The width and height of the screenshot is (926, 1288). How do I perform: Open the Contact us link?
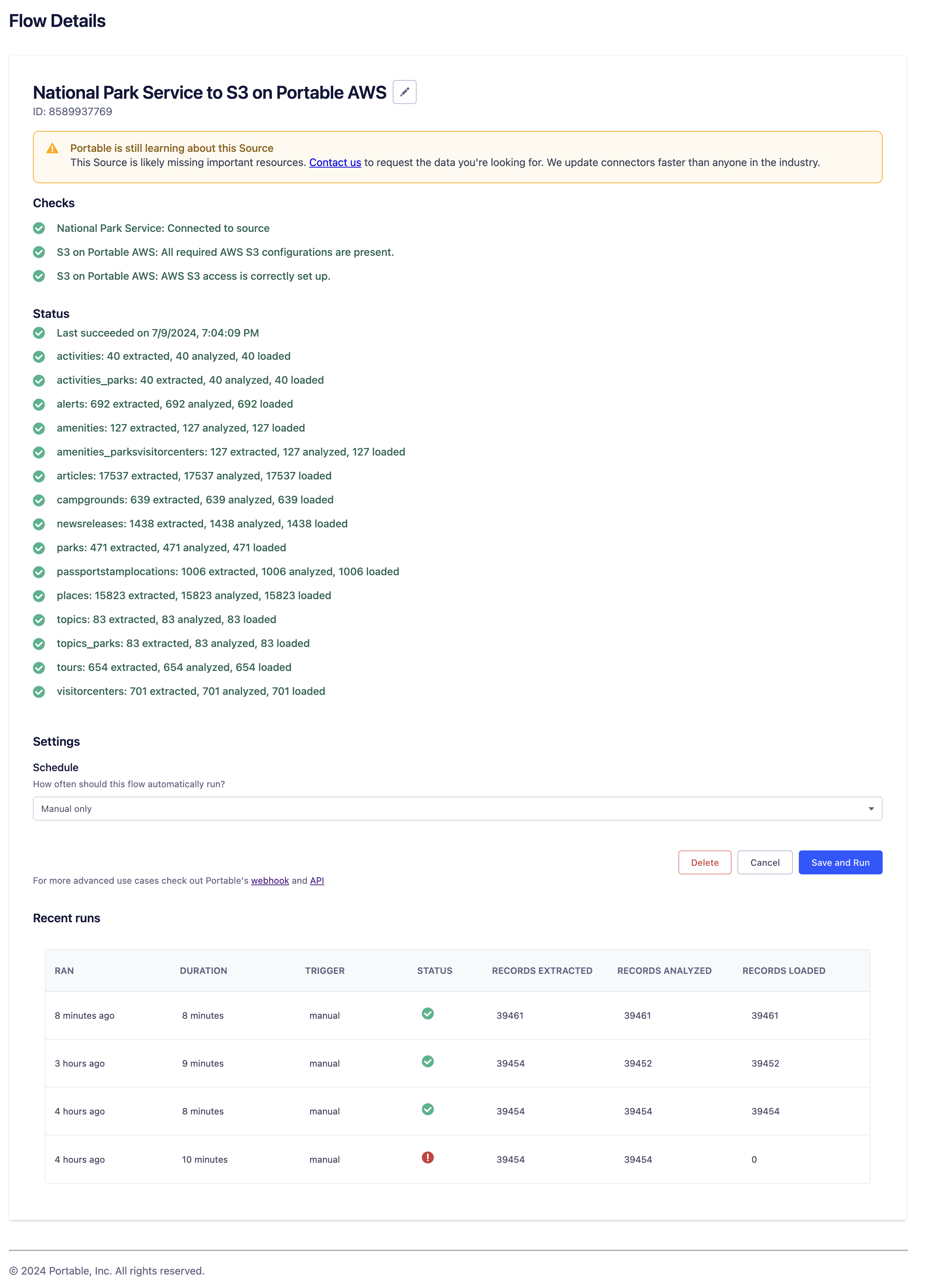coord(335,162)
